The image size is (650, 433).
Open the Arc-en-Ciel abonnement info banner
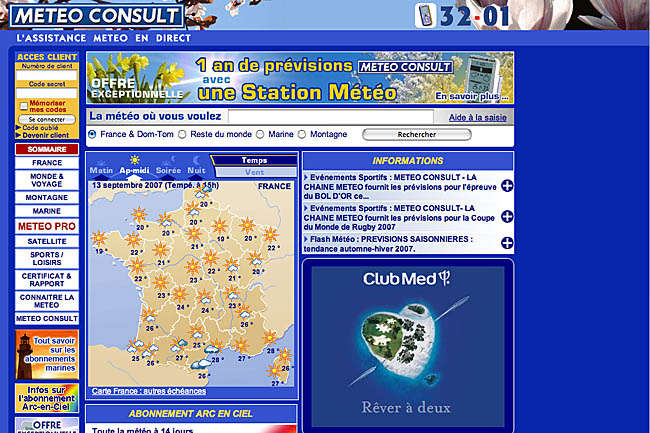tap(47, 398)
